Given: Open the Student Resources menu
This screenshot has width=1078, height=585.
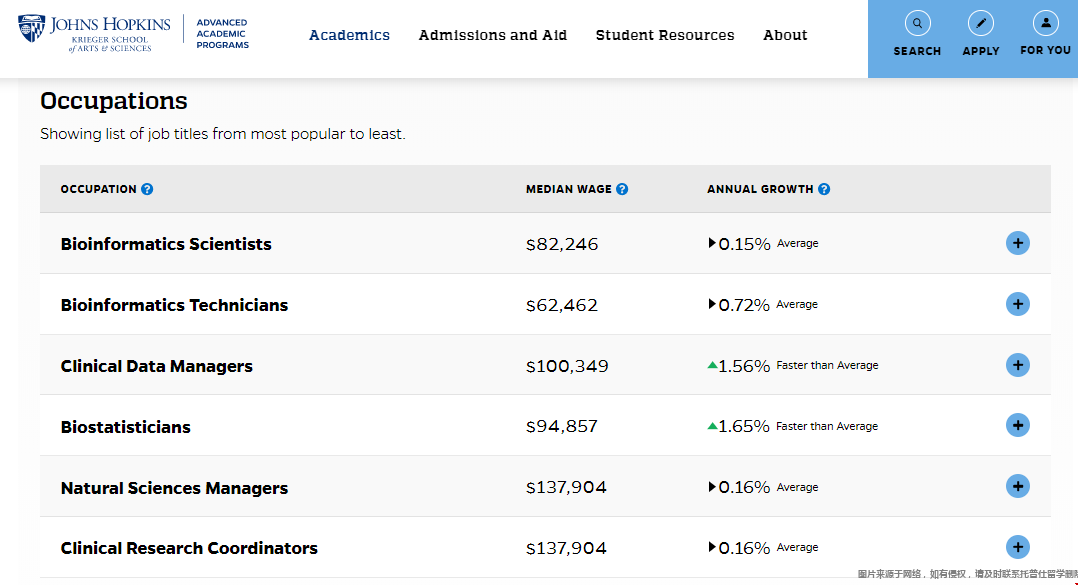Looking at the screenshot, I should click(x=664, y=35).
